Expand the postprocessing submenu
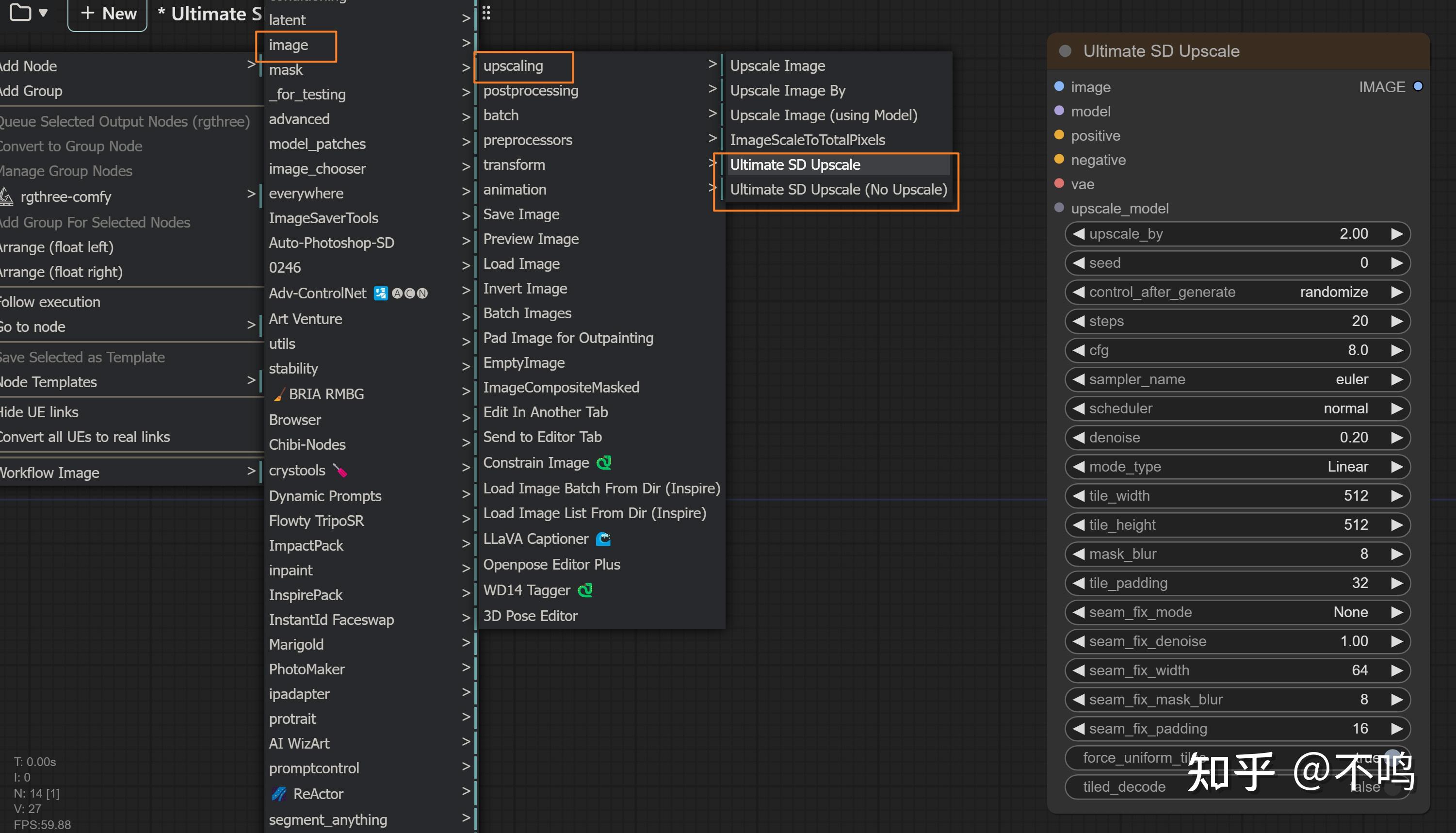This screenshot has height=833, width=1456. [x=600, y=90]
